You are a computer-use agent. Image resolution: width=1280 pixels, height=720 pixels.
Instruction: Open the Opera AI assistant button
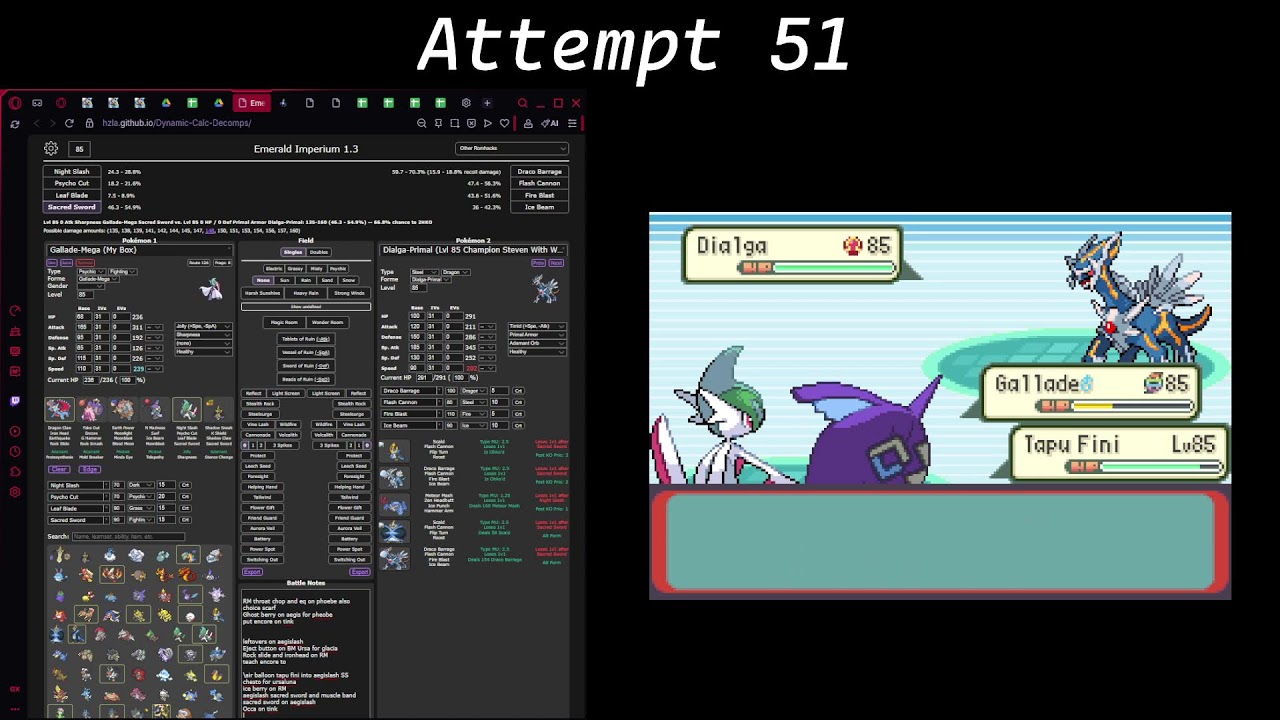[x=549, y=123]
